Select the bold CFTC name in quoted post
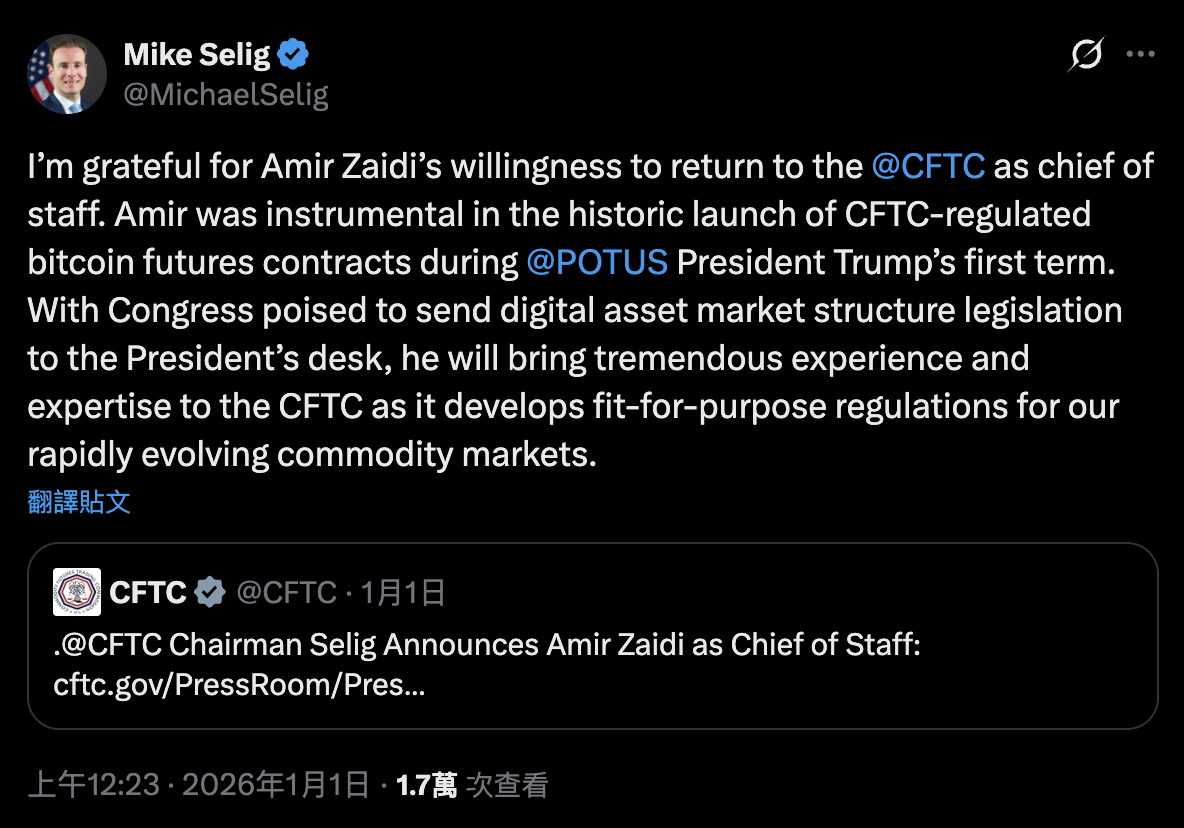Viewport: 1184px width, 828px height. 148,593
